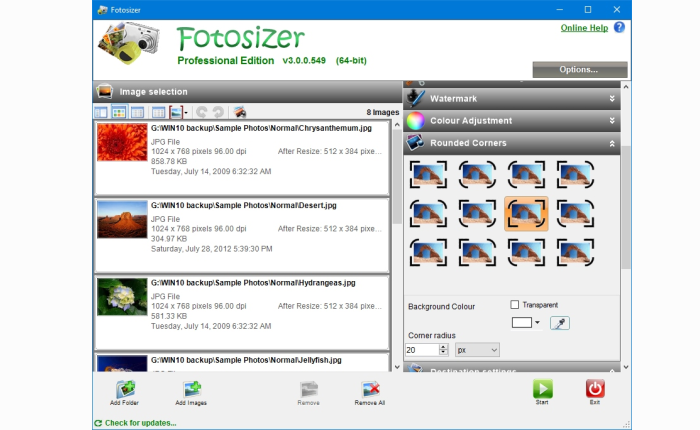This screenshot has width=700, height=430.
Task: Click the '858.78 KB' size text
Action: pyautogui.click(x=169, y=161)
